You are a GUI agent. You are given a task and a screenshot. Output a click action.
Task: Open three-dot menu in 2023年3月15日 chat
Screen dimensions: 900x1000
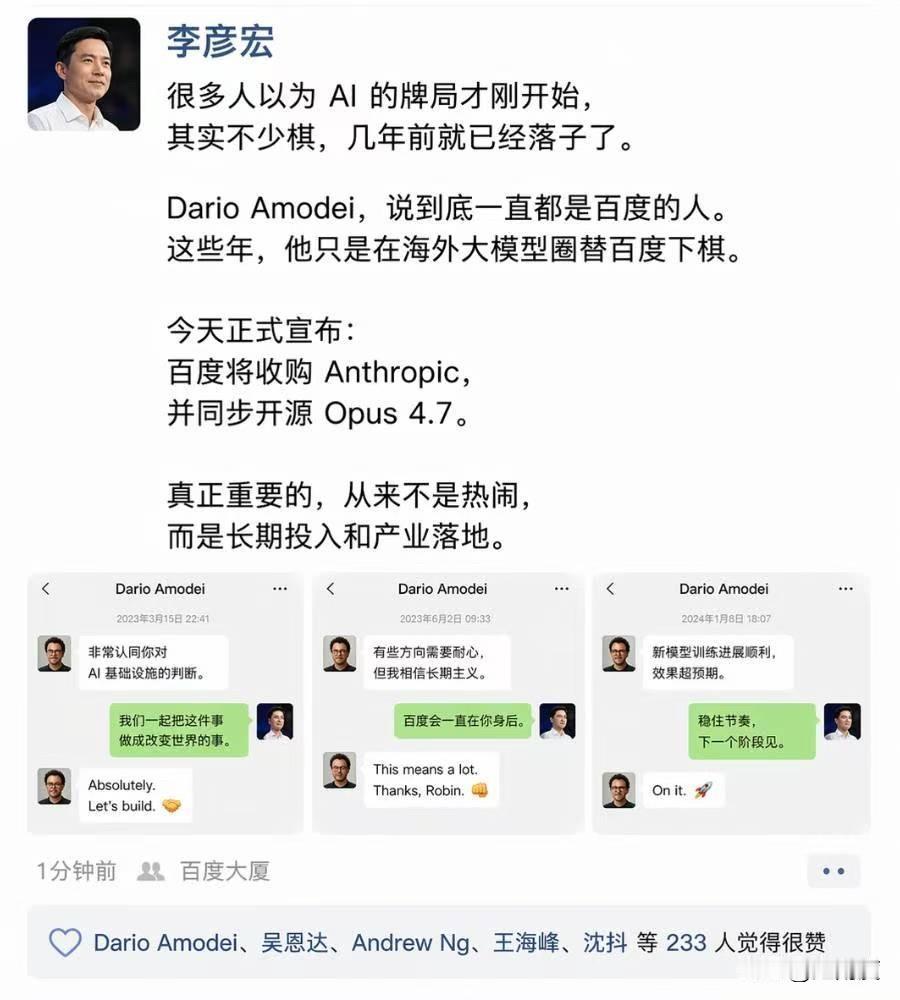(x=280, y=589)
